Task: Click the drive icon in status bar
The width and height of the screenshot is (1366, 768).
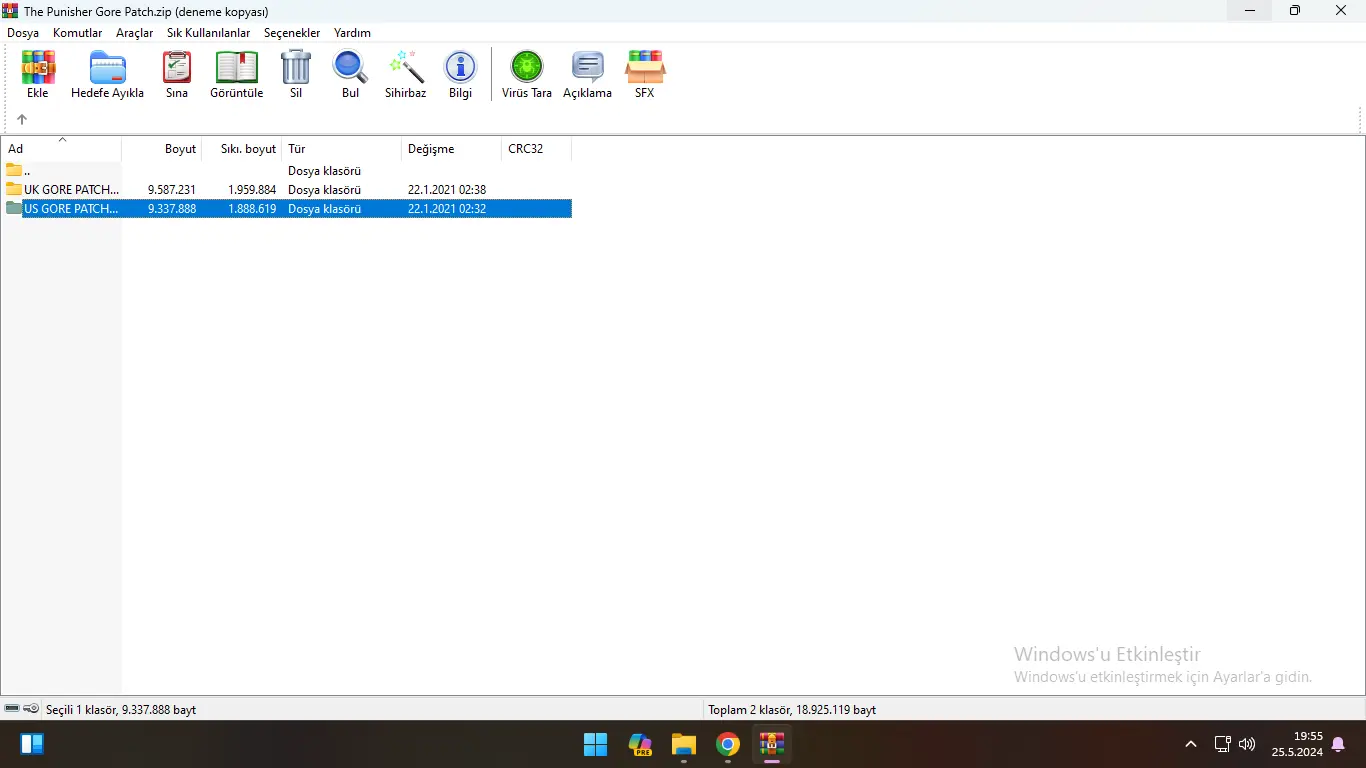Action: coord(12,709)
